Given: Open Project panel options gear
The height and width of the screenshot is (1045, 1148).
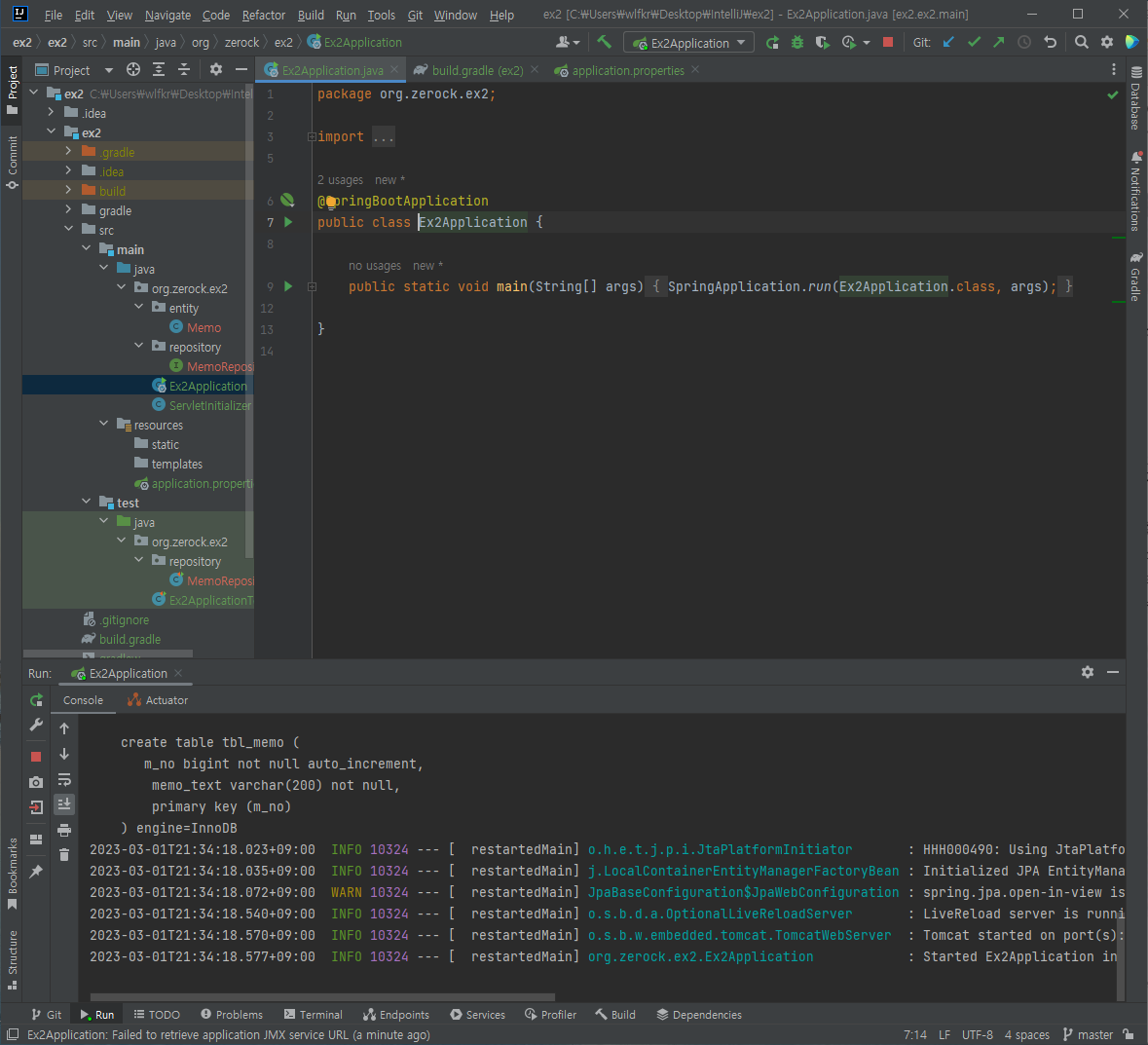Looking at the screenshot, I should point(215,69).
